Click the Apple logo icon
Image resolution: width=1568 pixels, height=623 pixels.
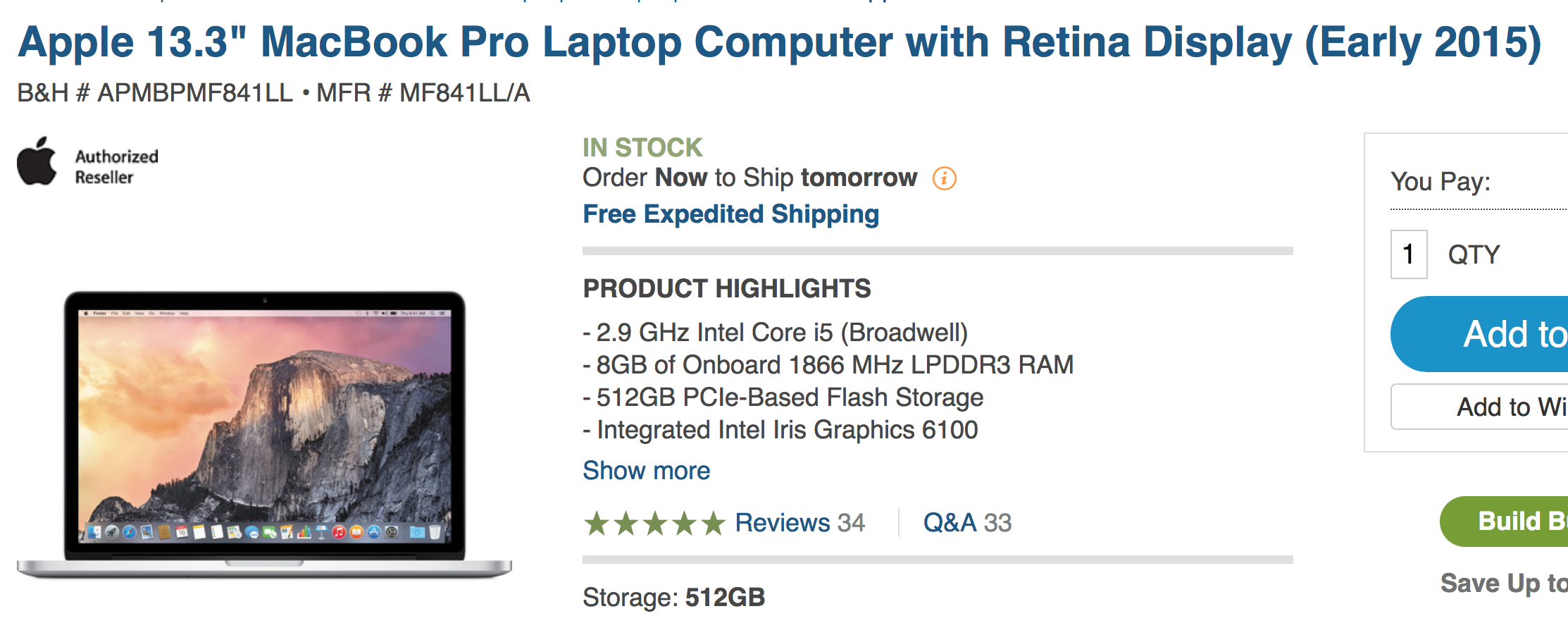[x=37, y=162]
